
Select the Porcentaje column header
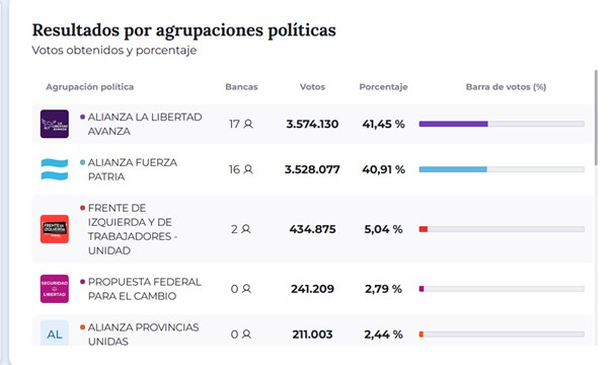383,87
